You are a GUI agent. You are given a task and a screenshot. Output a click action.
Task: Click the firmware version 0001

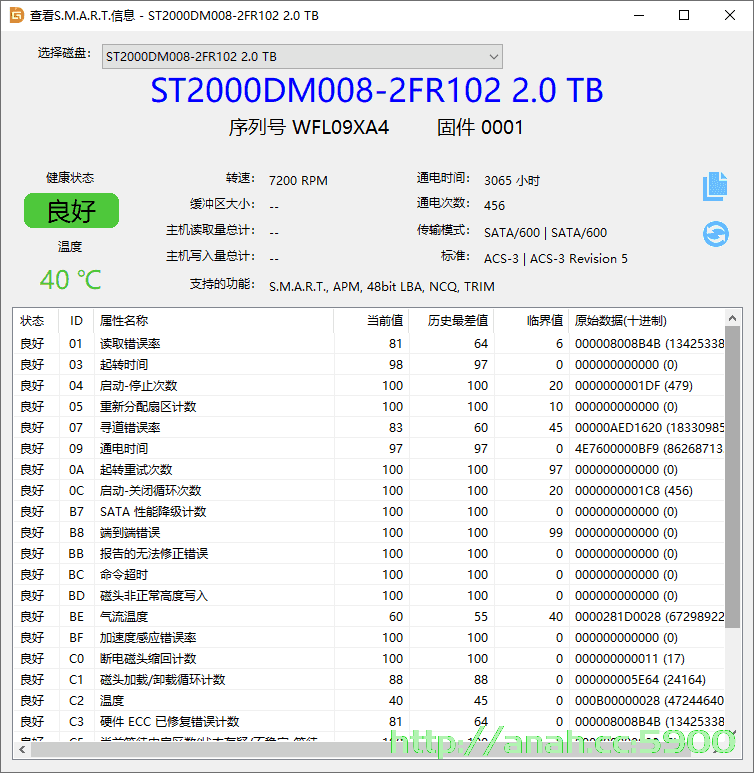502,127
